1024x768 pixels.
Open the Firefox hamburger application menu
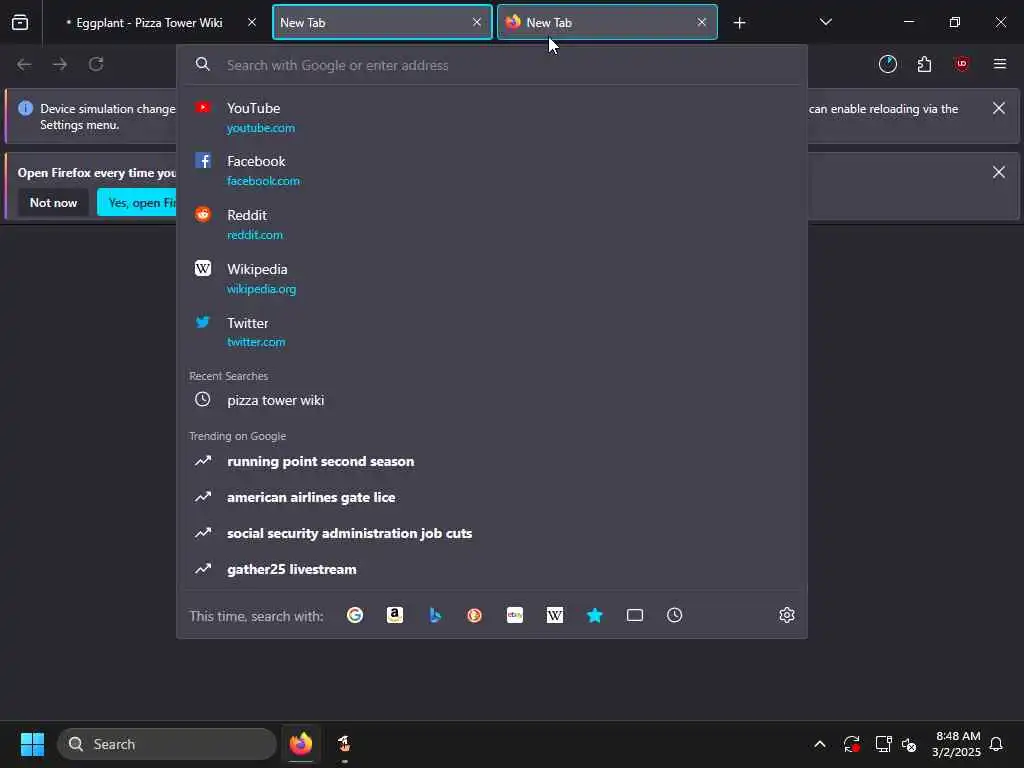coord(1000,64)
